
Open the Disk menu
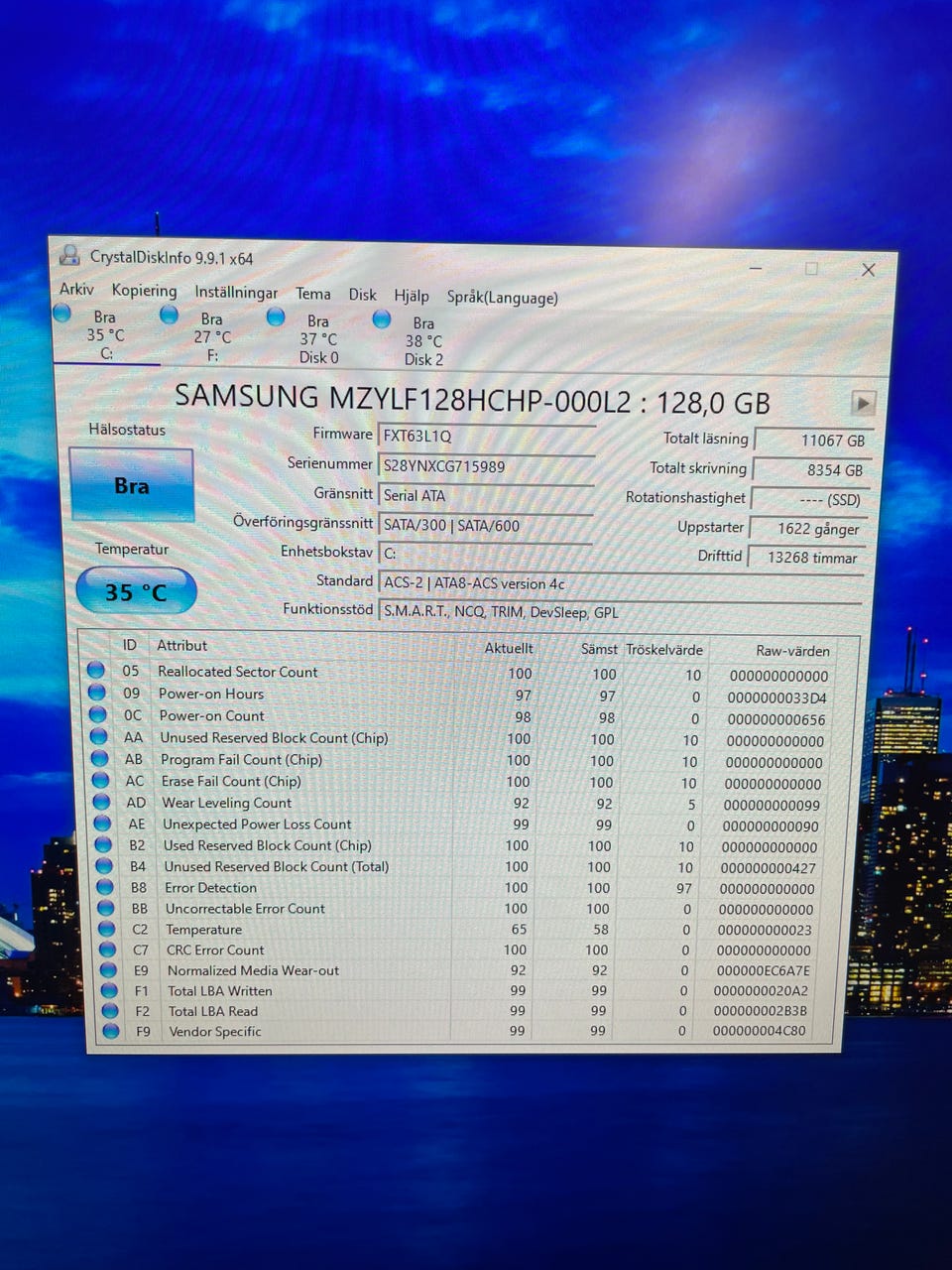pyautogui.click(x=362, y=295)
